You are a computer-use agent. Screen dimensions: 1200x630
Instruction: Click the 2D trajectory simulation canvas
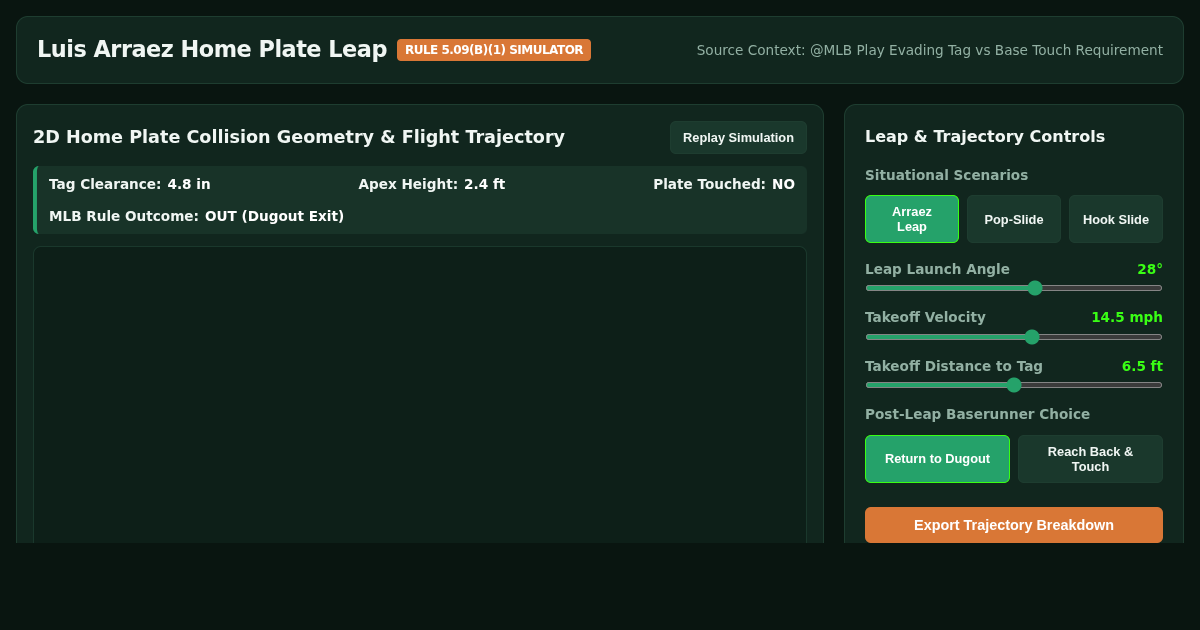pos(420,395)
